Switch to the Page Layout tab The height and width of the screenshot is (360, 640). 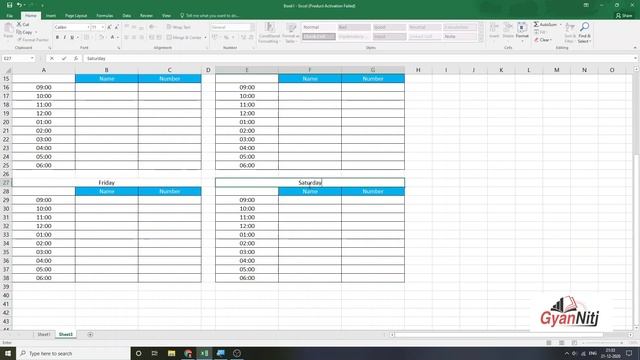click(x=76, y=16)
